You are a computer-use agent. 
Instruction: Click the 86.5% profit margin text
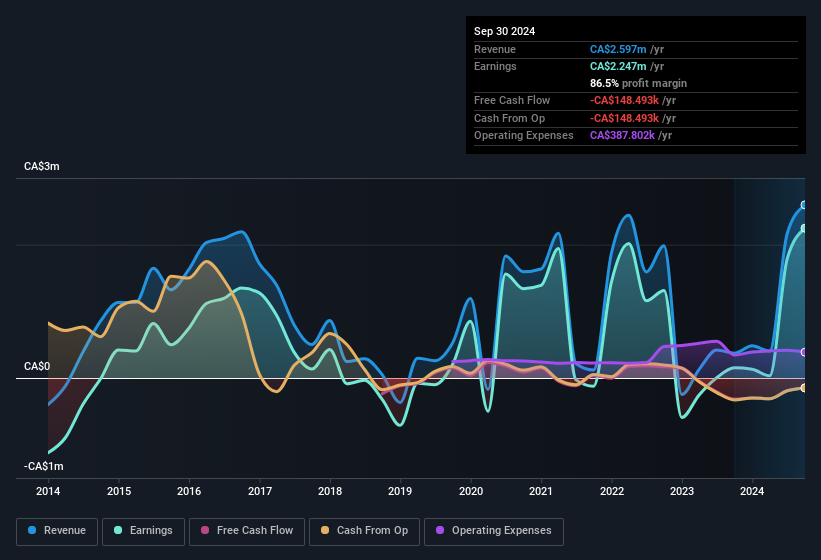[638, 83]
